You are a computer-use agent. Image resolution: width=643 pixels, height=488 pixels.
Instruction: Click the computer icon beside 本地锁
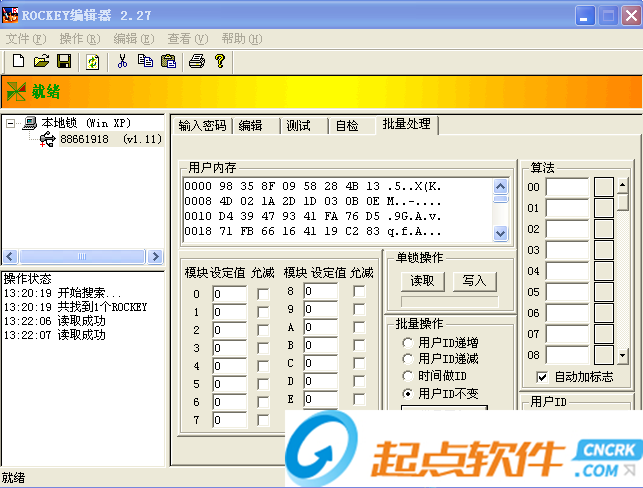tap(30, 123)
